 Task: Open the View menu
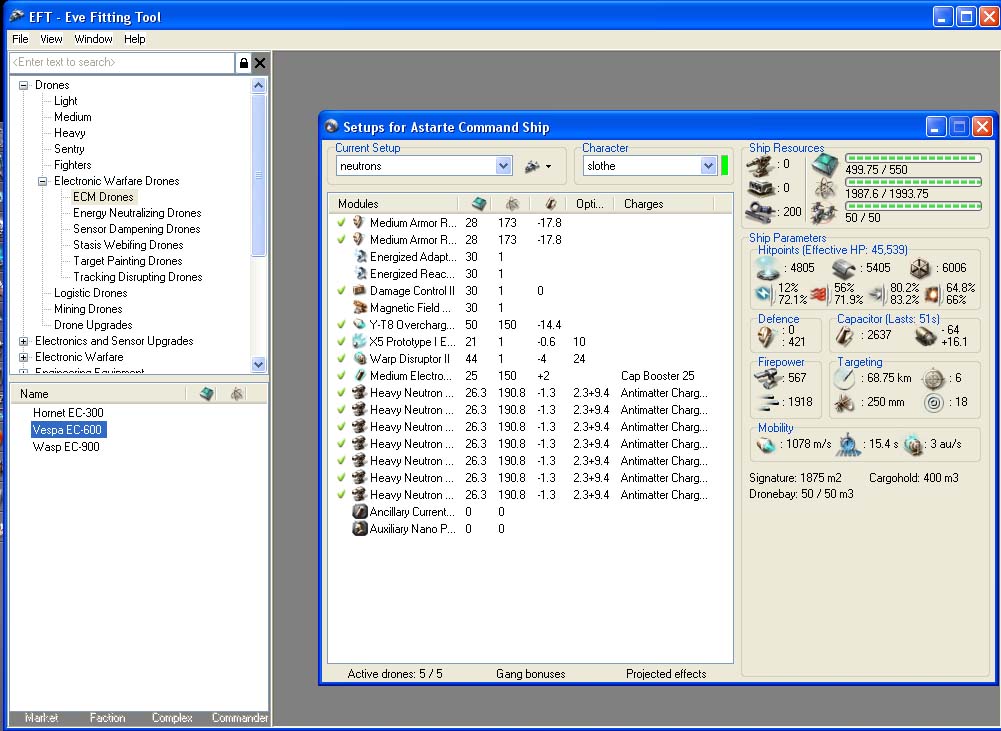click(x=51, y=39)
